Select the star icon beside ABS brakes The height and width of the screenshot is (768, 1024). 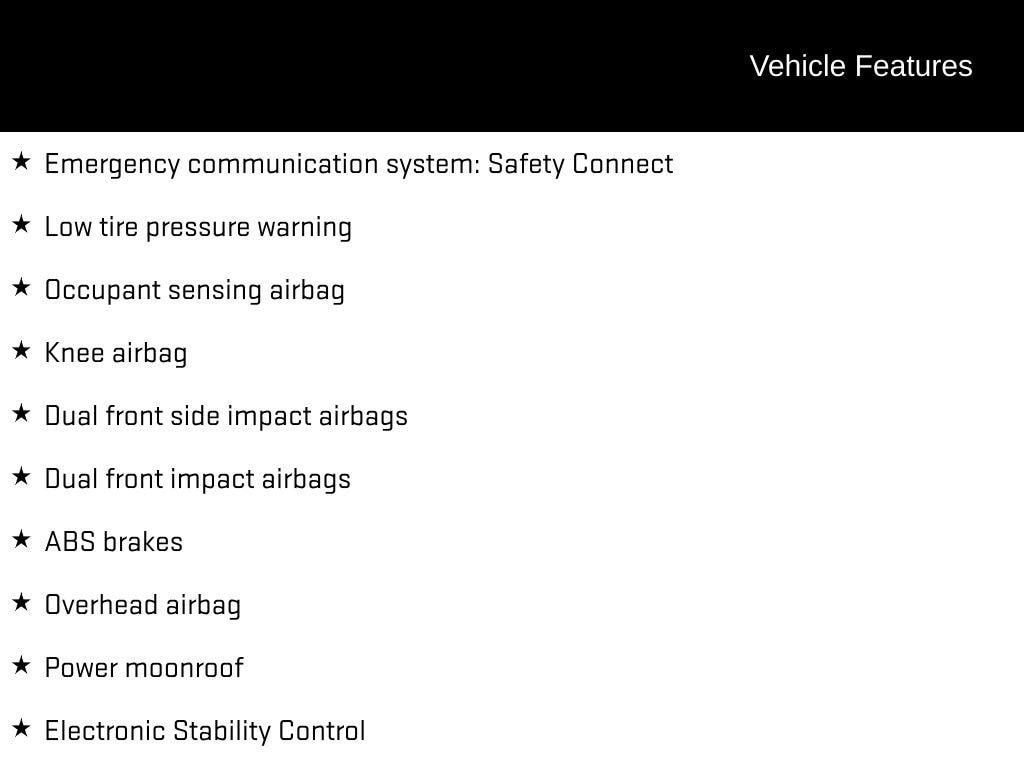22,539
